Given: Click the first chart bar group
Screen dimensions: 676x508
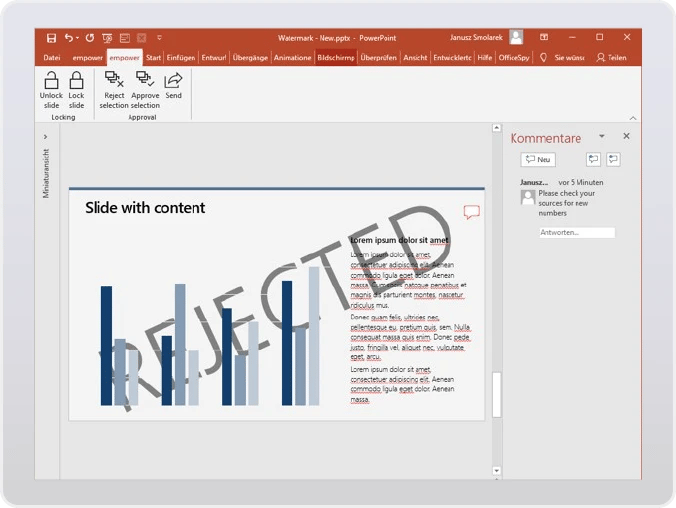Looking at the screenshot, I should (x=119, y=345).
